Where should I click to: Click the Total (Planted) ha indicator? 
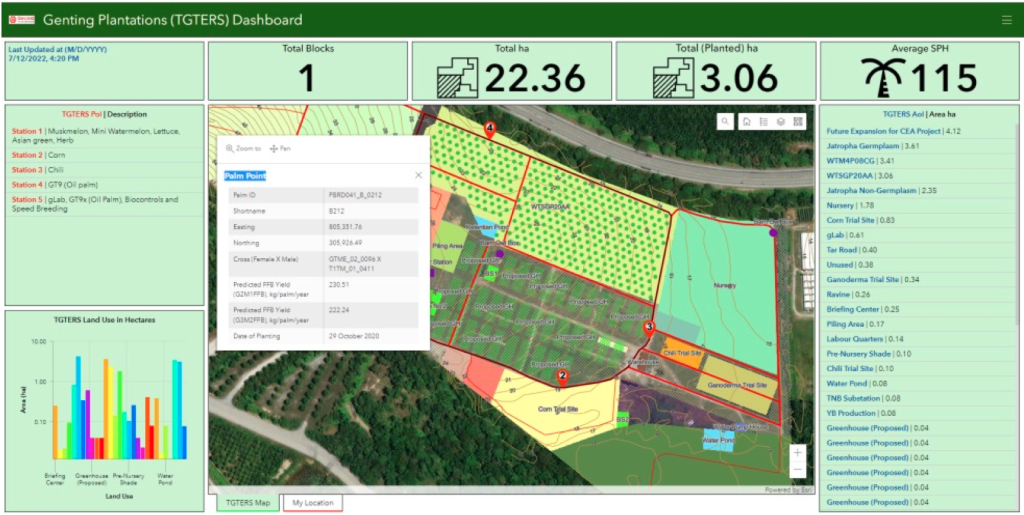(716, 71)
